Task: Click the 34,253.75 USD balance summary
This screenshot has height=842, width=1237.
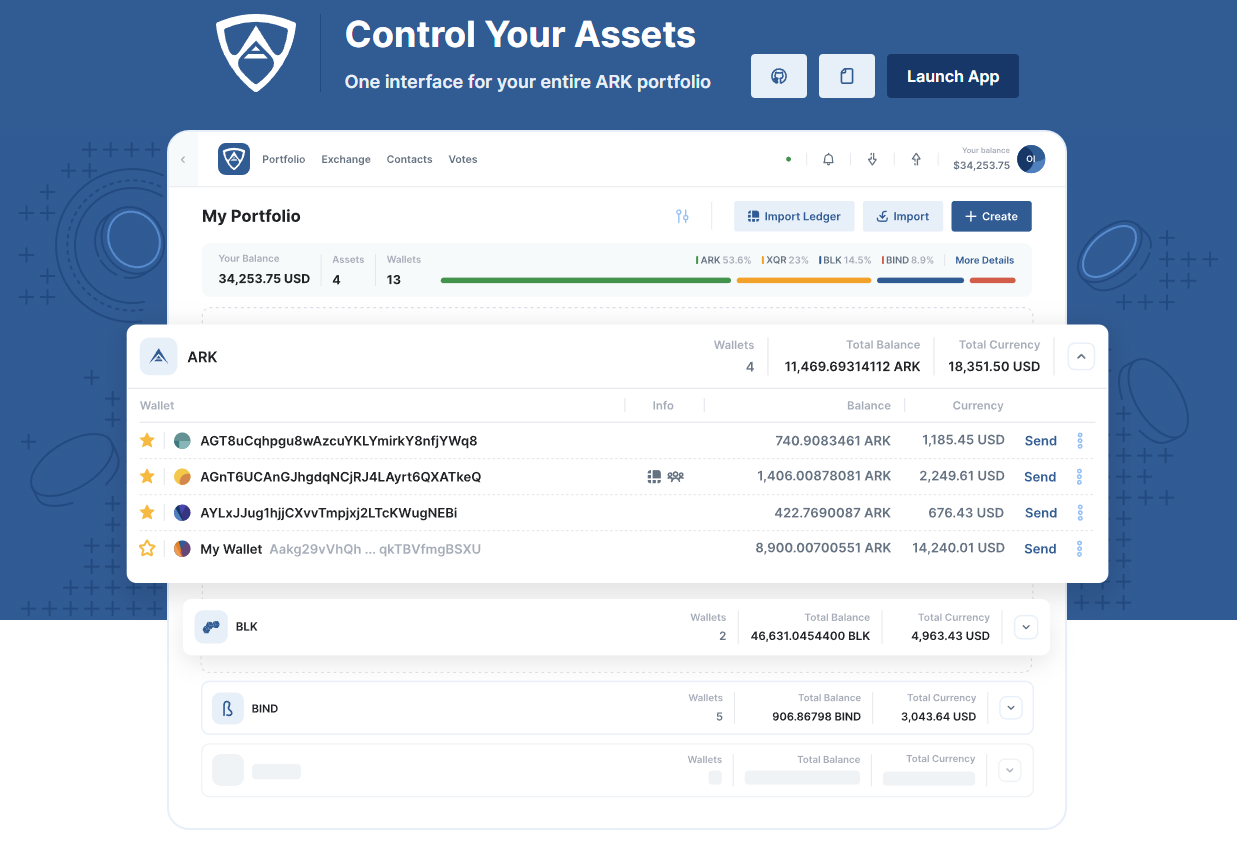Action: [x=264, y=279]
